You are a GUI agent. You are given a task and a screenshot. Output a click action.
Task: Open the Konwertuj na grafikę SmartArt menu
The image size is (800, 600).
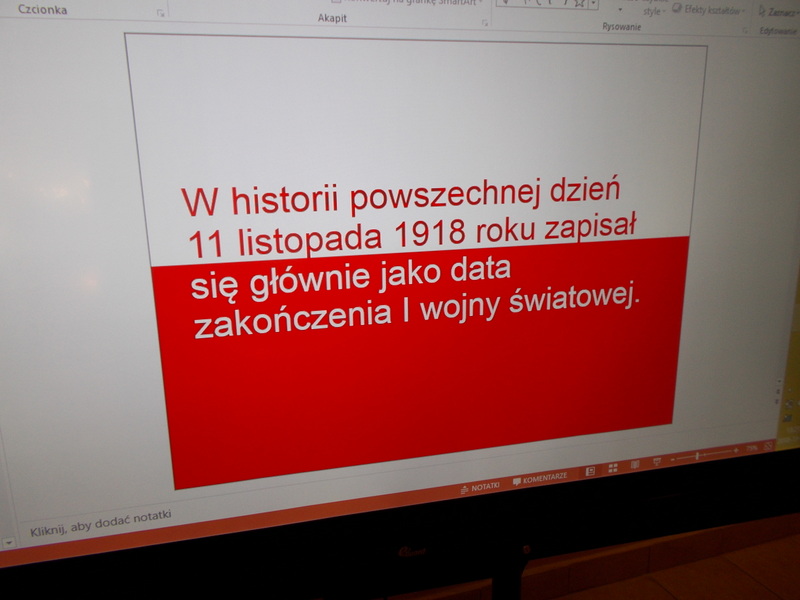point(410,2)
